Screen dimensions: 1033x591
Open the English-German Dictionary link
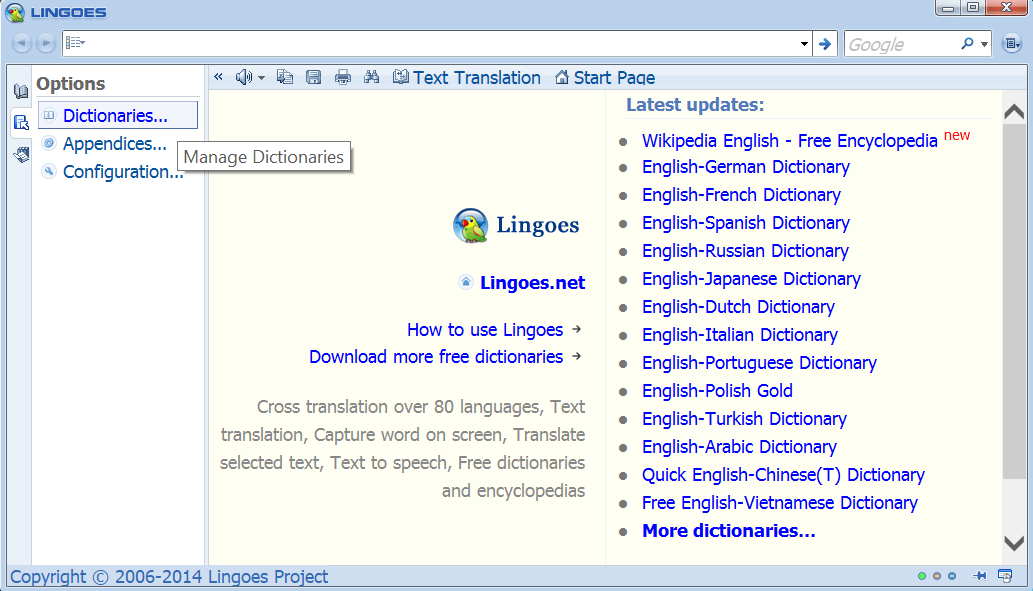(x=746, y=167)
